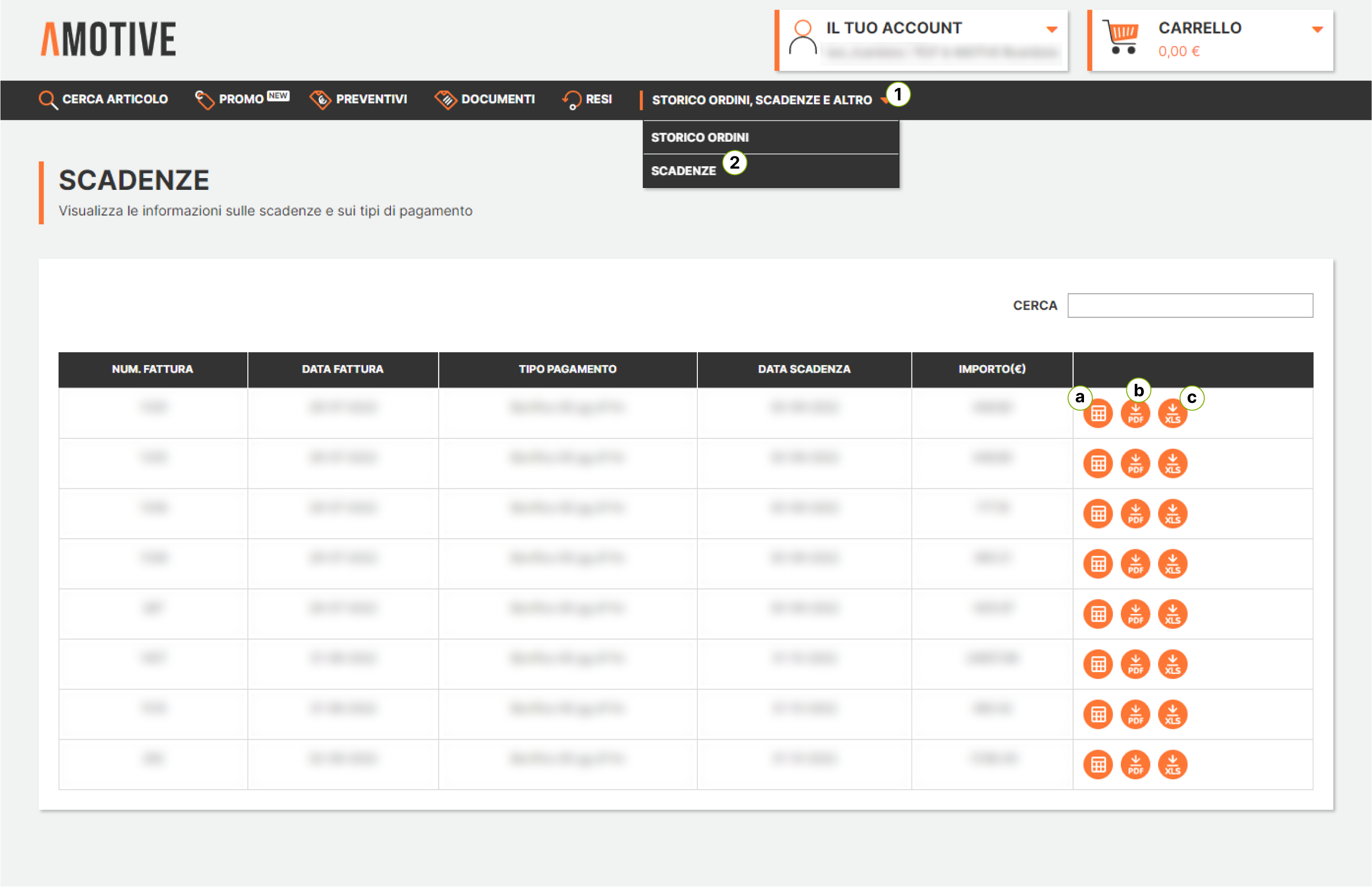Download PDF in the fifth table row
1372x887 pixels.
tap(1135, 614)
